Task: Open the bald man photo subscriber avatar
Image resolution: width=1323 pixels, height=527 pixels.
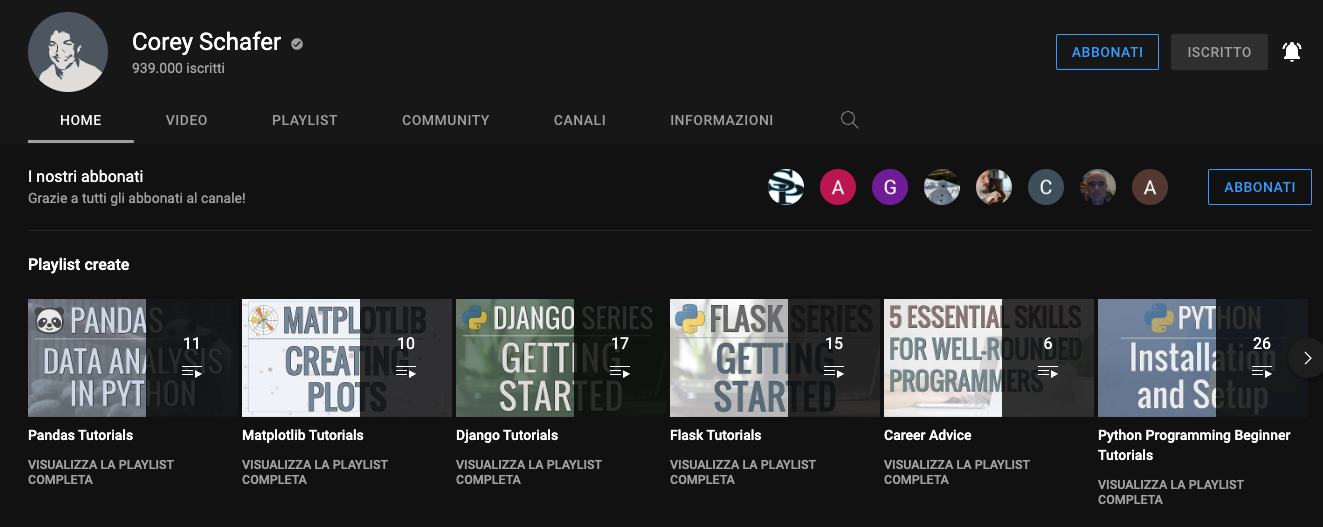Action: click(1098, 187)
